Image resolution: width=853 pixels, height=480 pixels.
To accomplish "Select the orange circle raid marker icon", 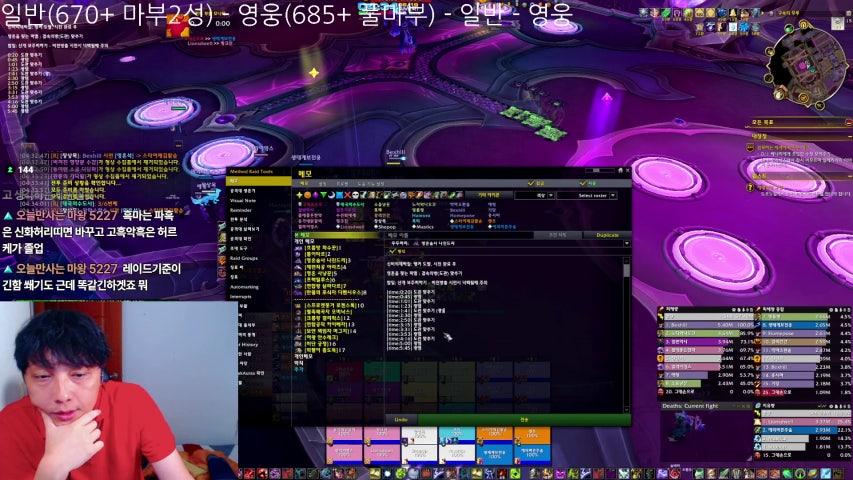I will (307, 195).
